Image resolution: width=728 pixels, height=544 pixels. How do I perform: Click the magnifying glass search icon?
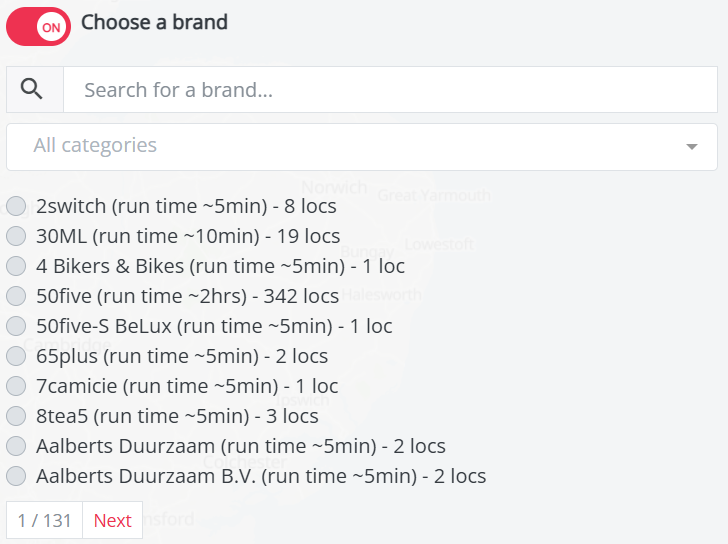tap(32, 90)
